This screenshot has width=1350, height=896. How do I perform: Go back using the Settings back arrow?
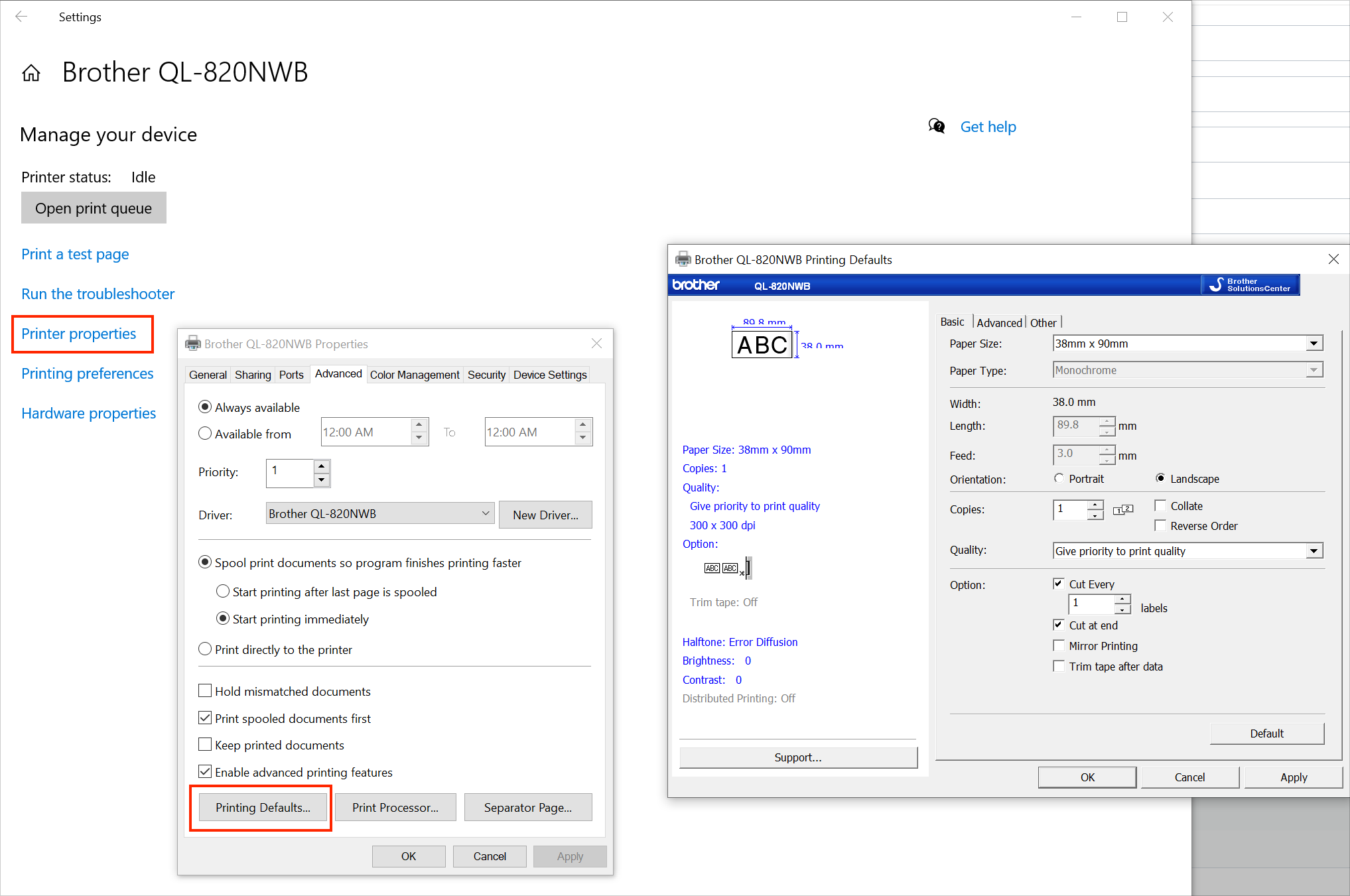coord(21,17)
